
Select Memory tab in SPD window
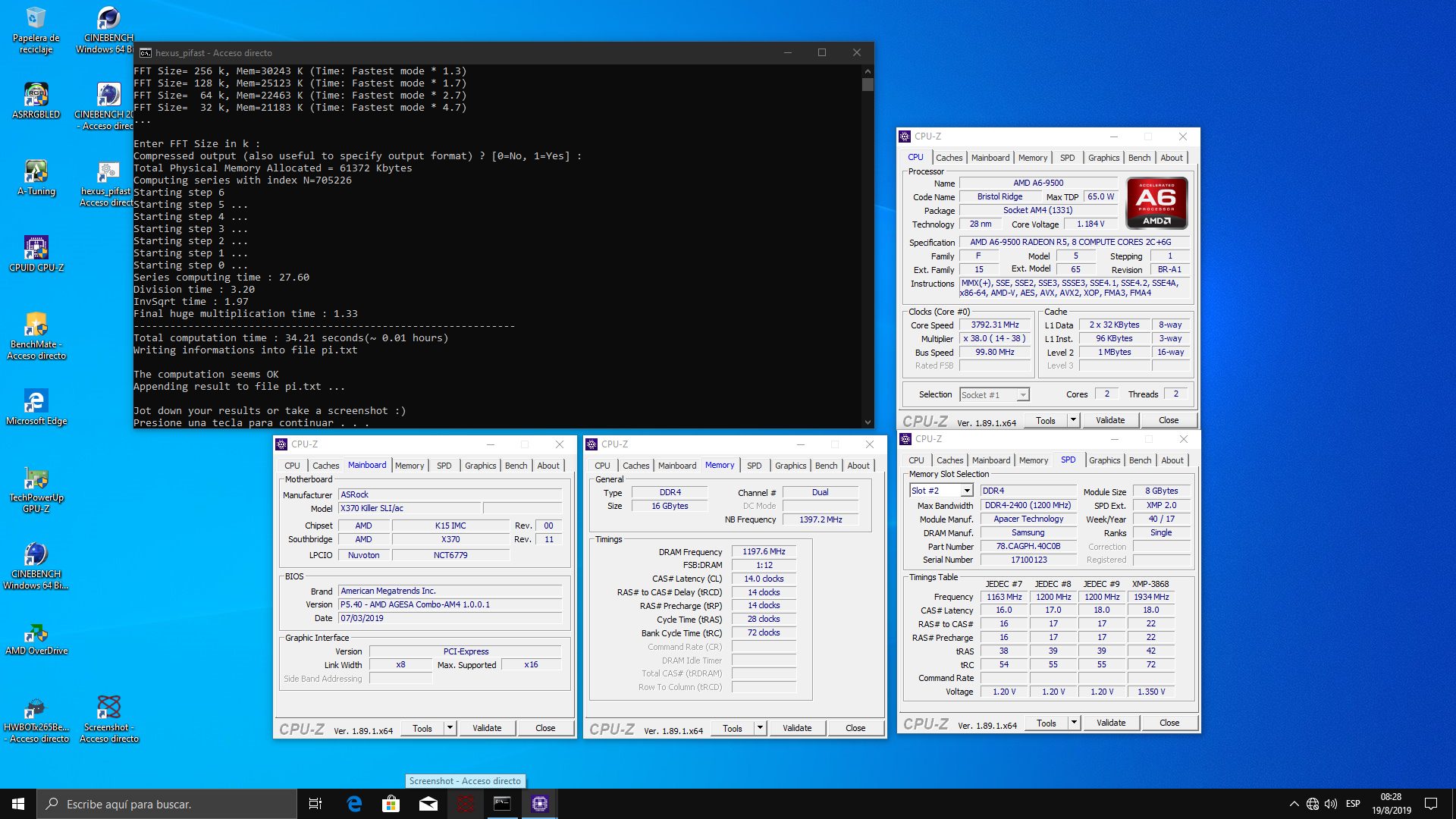(1033, 460)
